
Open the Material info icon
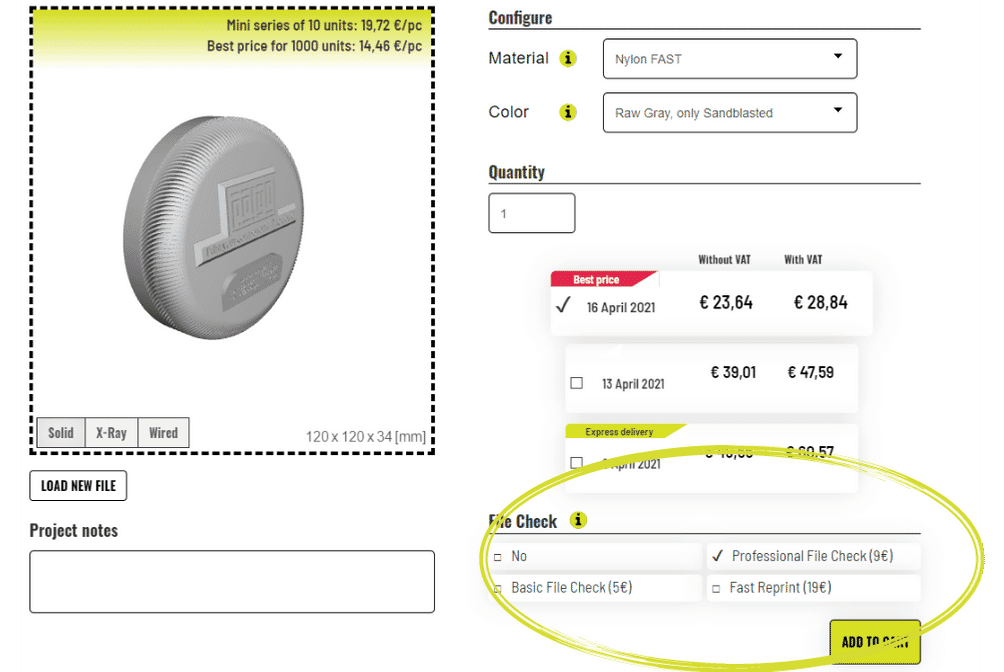567,58
